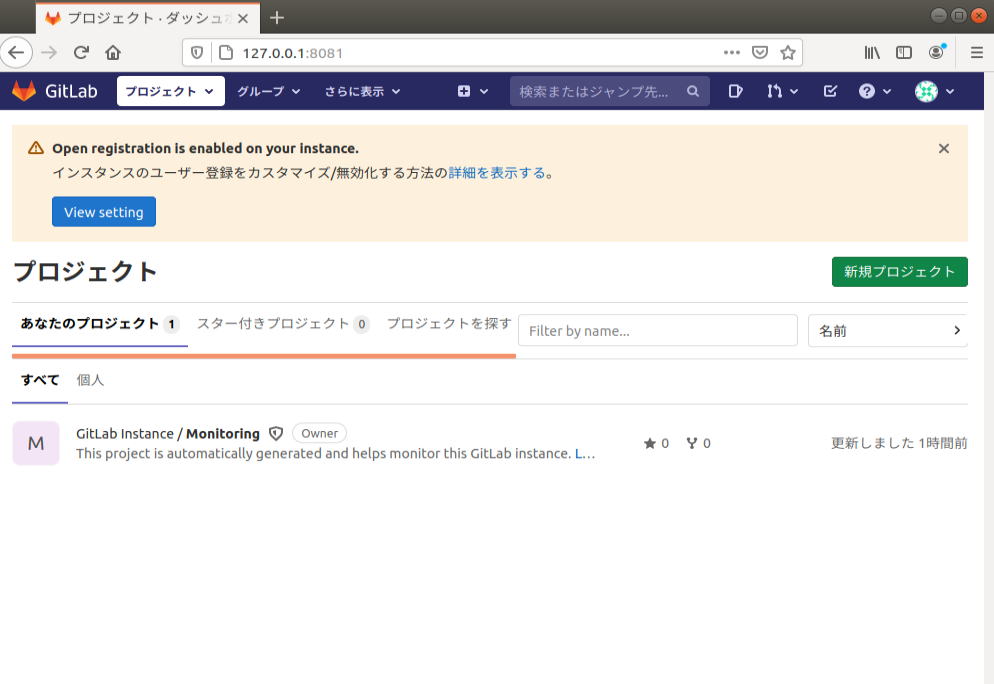Select the 個人 tab
Image resolution: width=994 pixels, height=684 pixels.
click(x=90, y=379)
